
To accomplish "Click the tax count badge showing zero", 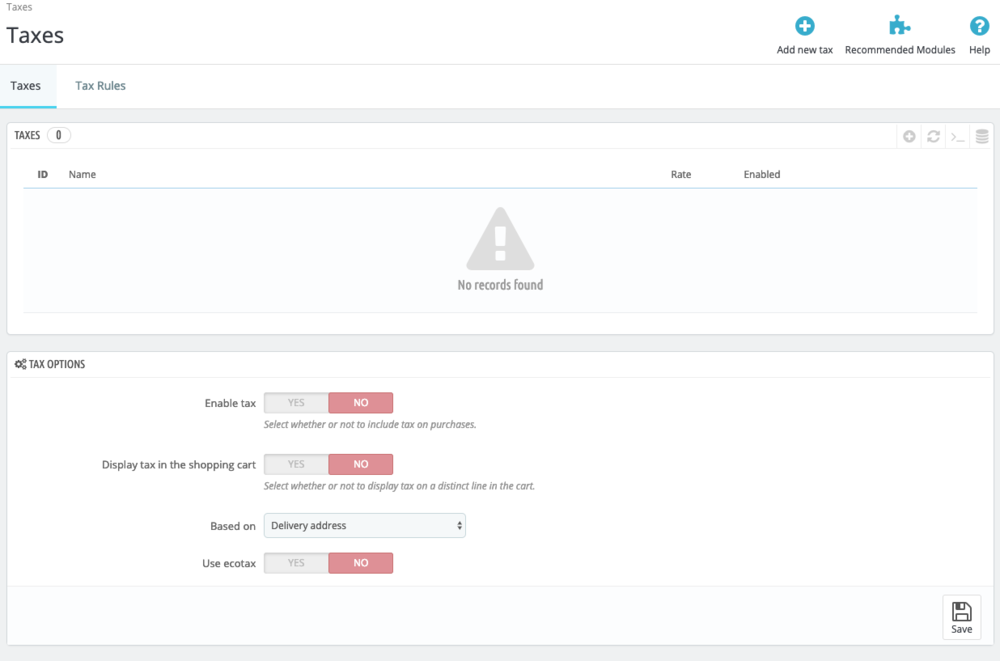I will pyautogui.click(x=58, y=135).
